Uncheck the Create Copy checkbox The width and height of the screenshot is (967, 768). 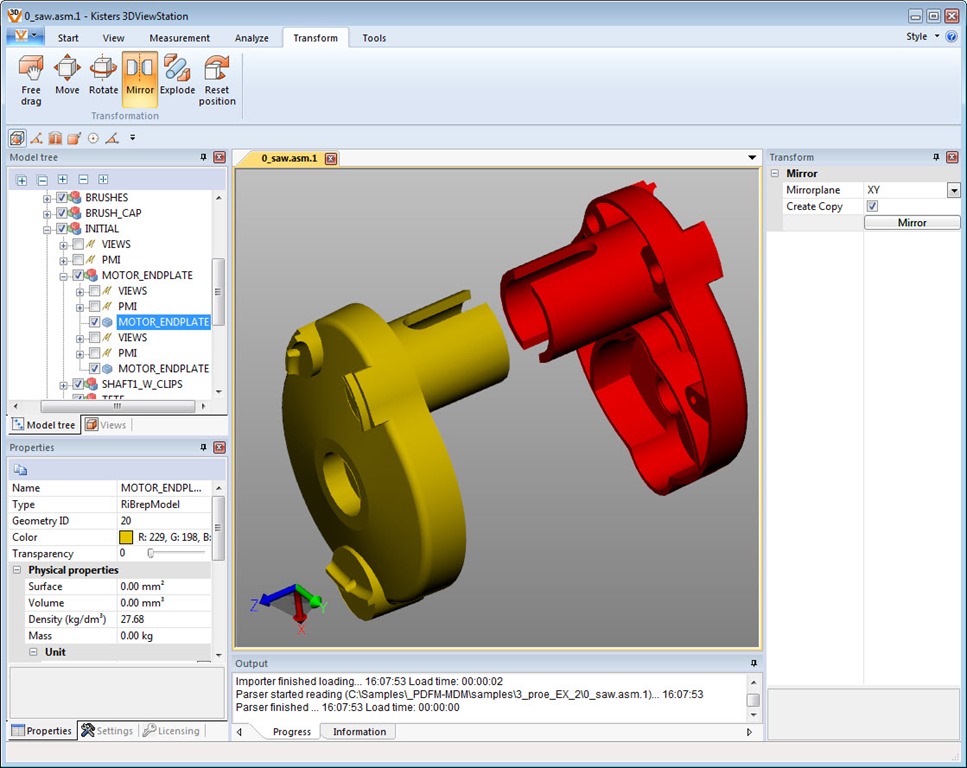click(x=872, y=206)
